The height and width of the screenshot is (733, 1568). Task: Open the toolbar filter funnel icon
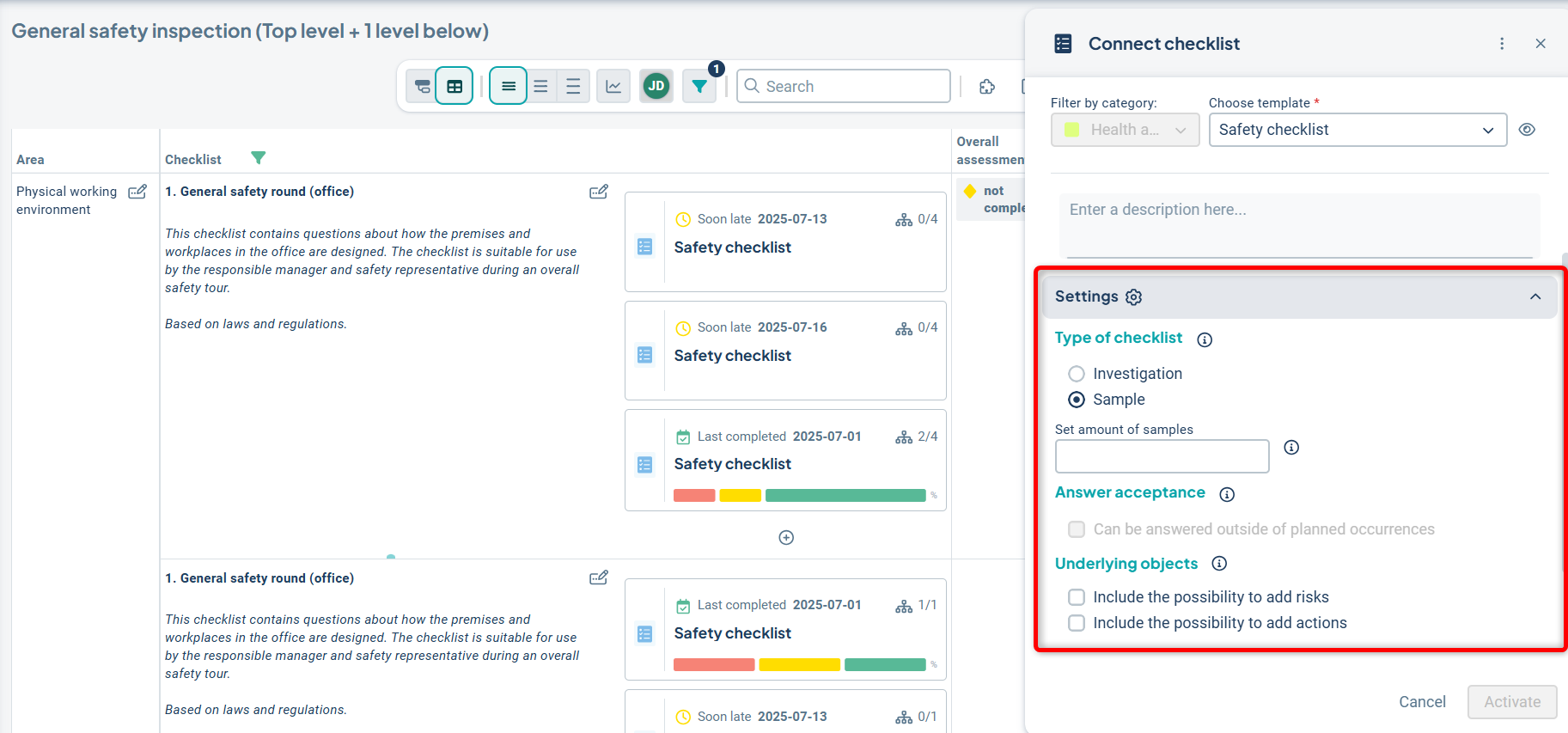699,86
